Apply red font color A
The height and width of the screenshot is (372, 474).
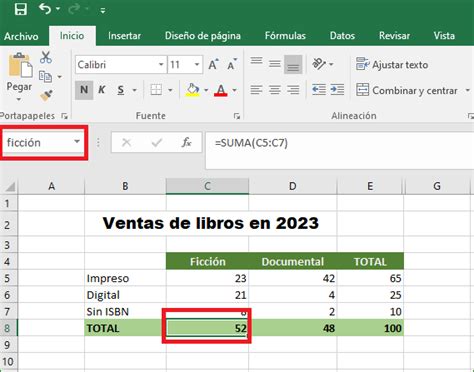[x=221, y=90]
